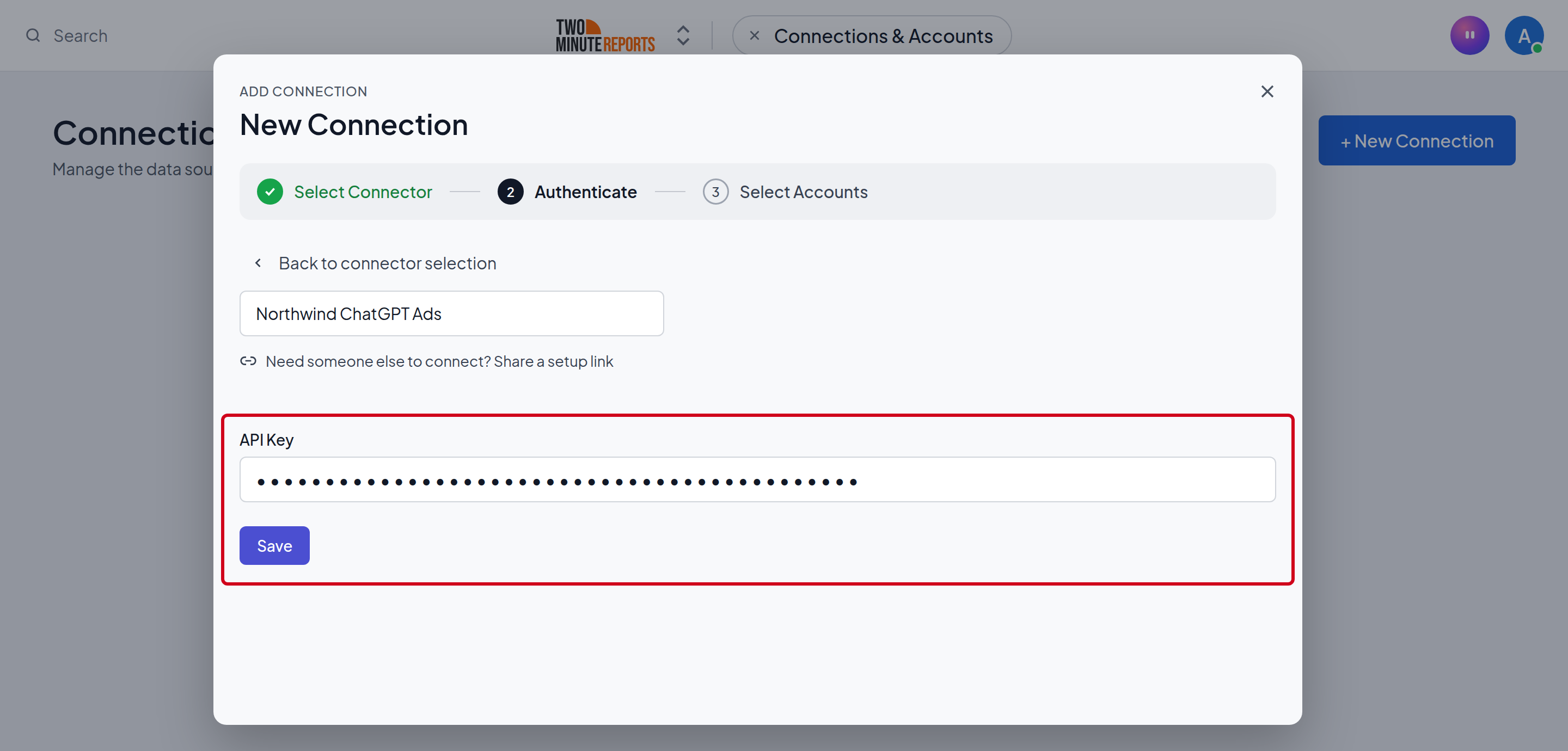Click the purple pause avatar icon
Viewport: 1568px width, 751px height.
[1469, 35]
